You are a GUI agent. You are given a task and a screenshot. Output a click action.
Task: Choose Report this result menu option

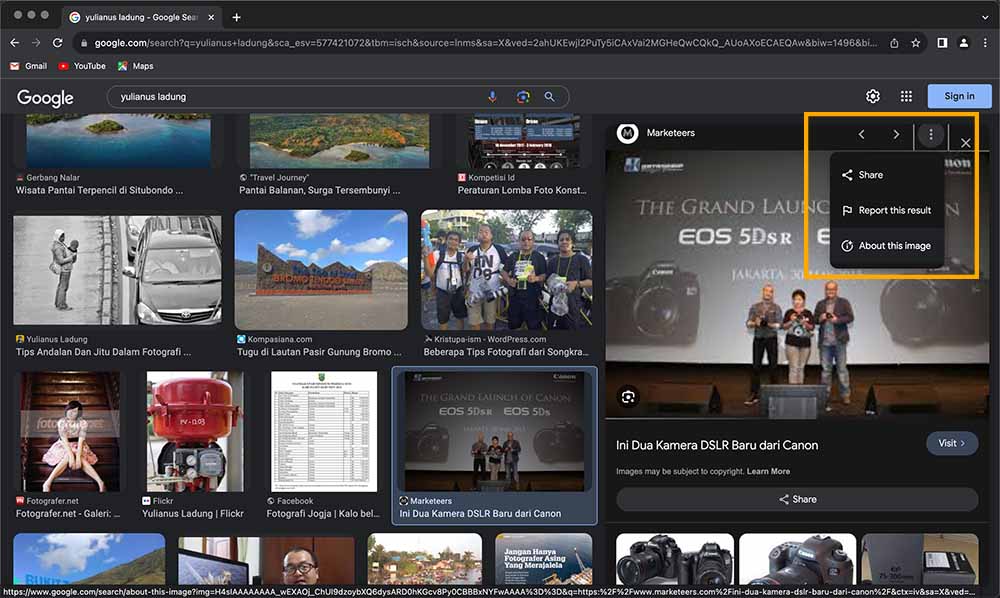(x=894, y=210)
